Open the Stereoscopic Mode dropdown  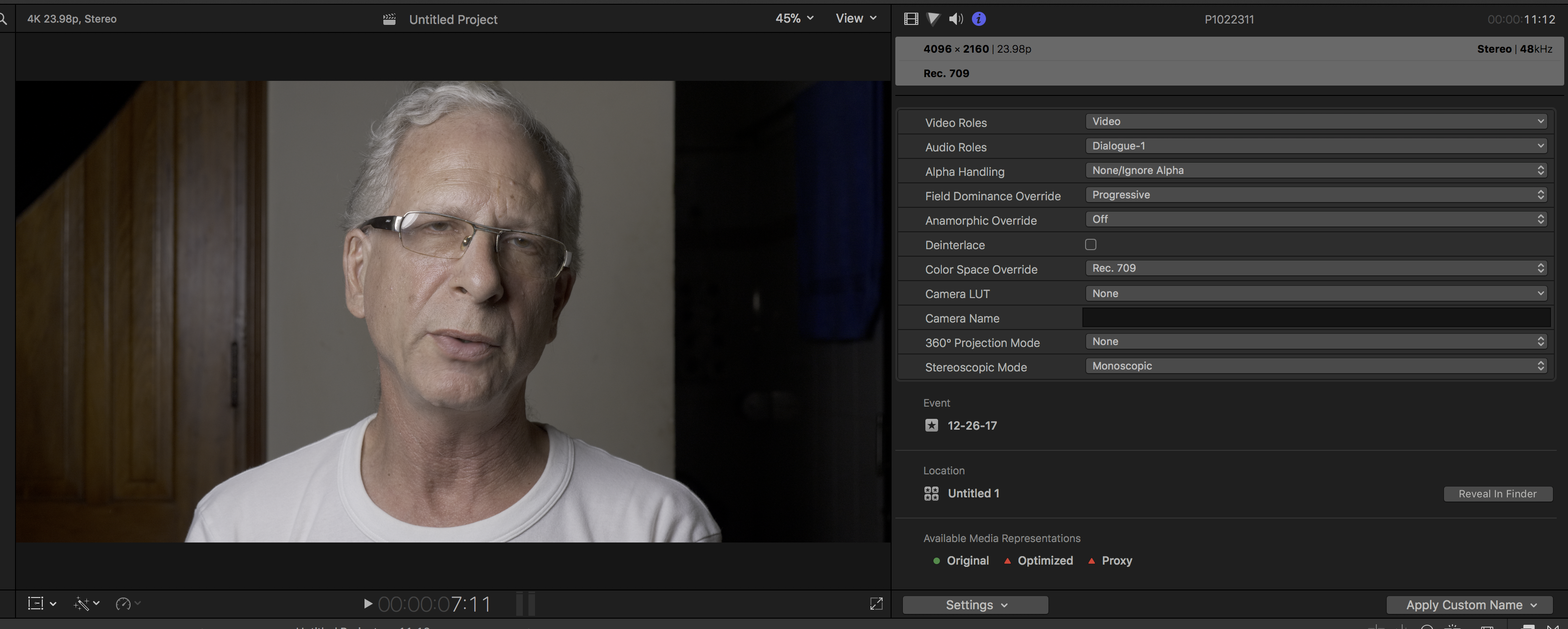(x=1317, y=366)
